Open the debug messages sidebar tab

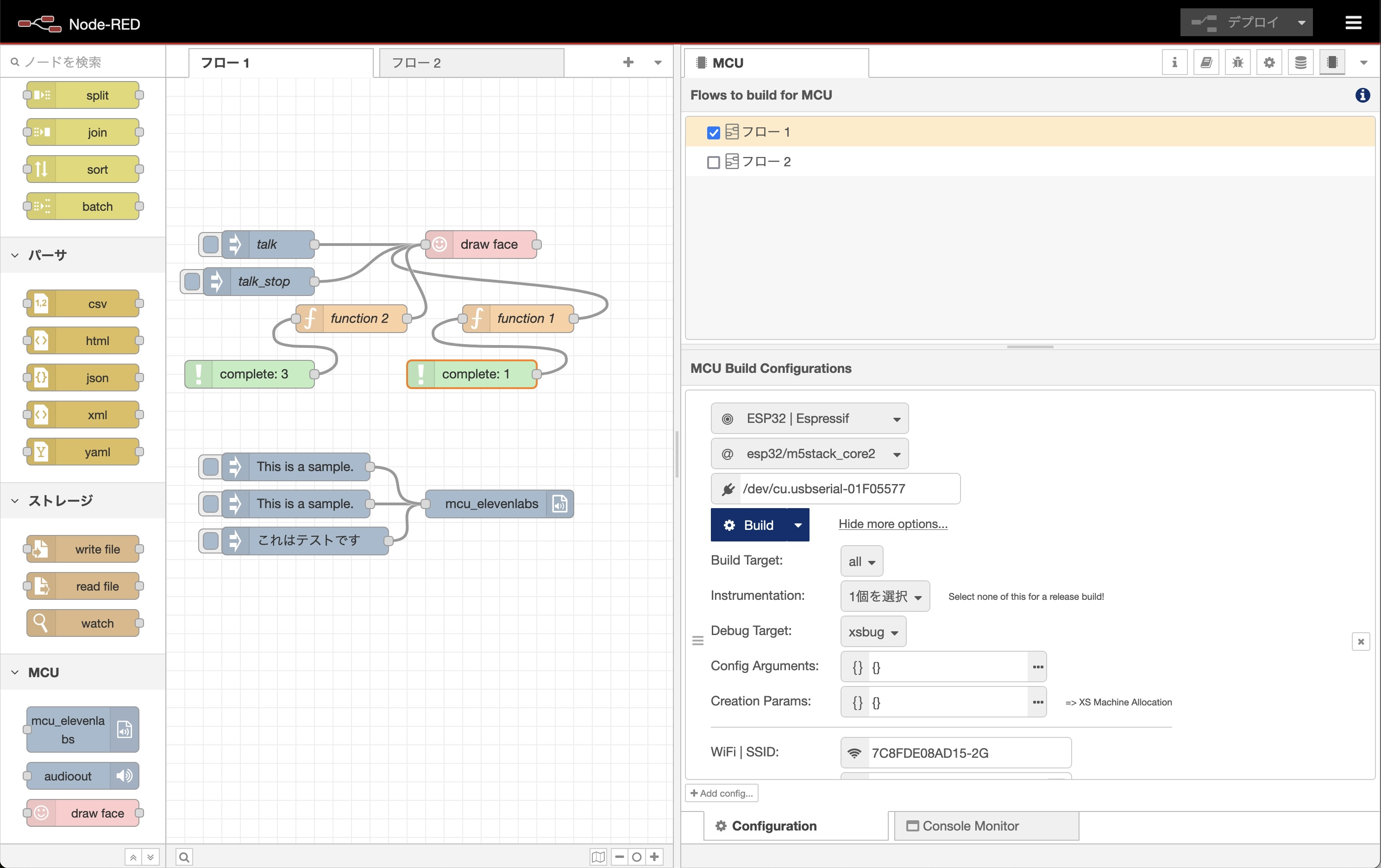1237,63
